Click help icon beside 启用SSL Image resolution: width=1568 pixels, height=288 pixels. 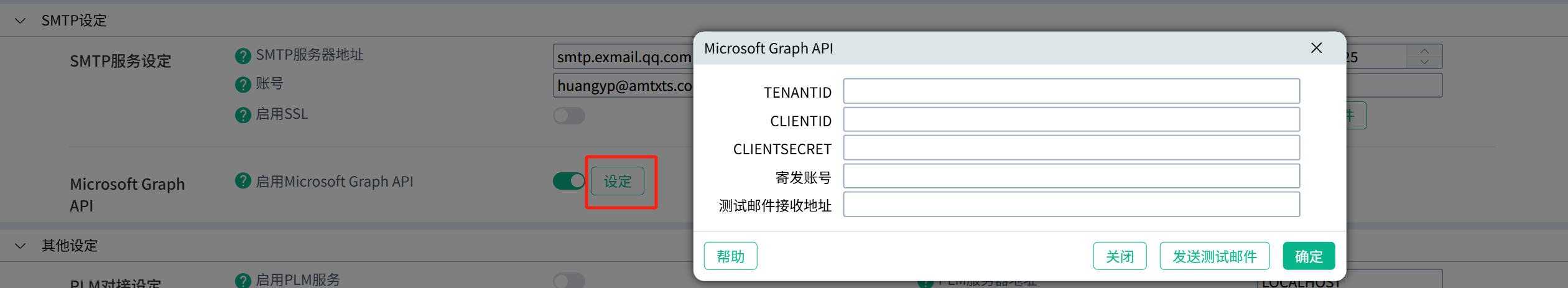pos(243,115)
